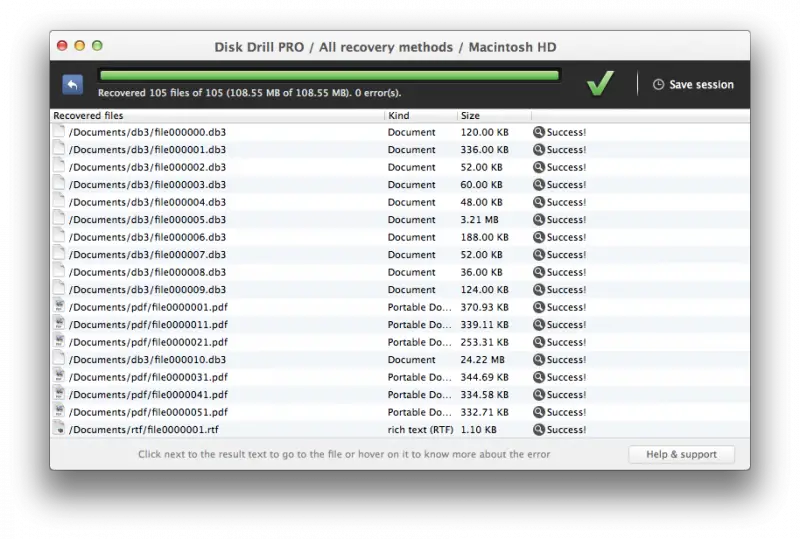800x539 pixels.
Task: Open Help & support
Action: pos(681,454)
